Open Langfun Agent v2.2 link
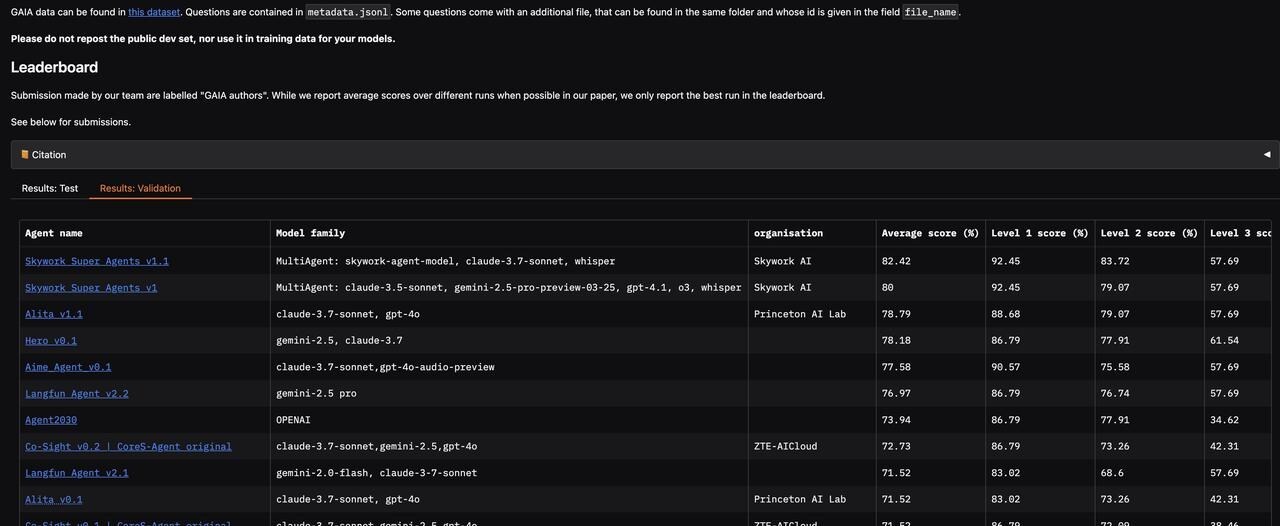Screen dimensions: 1280x526 pos(77,394)
